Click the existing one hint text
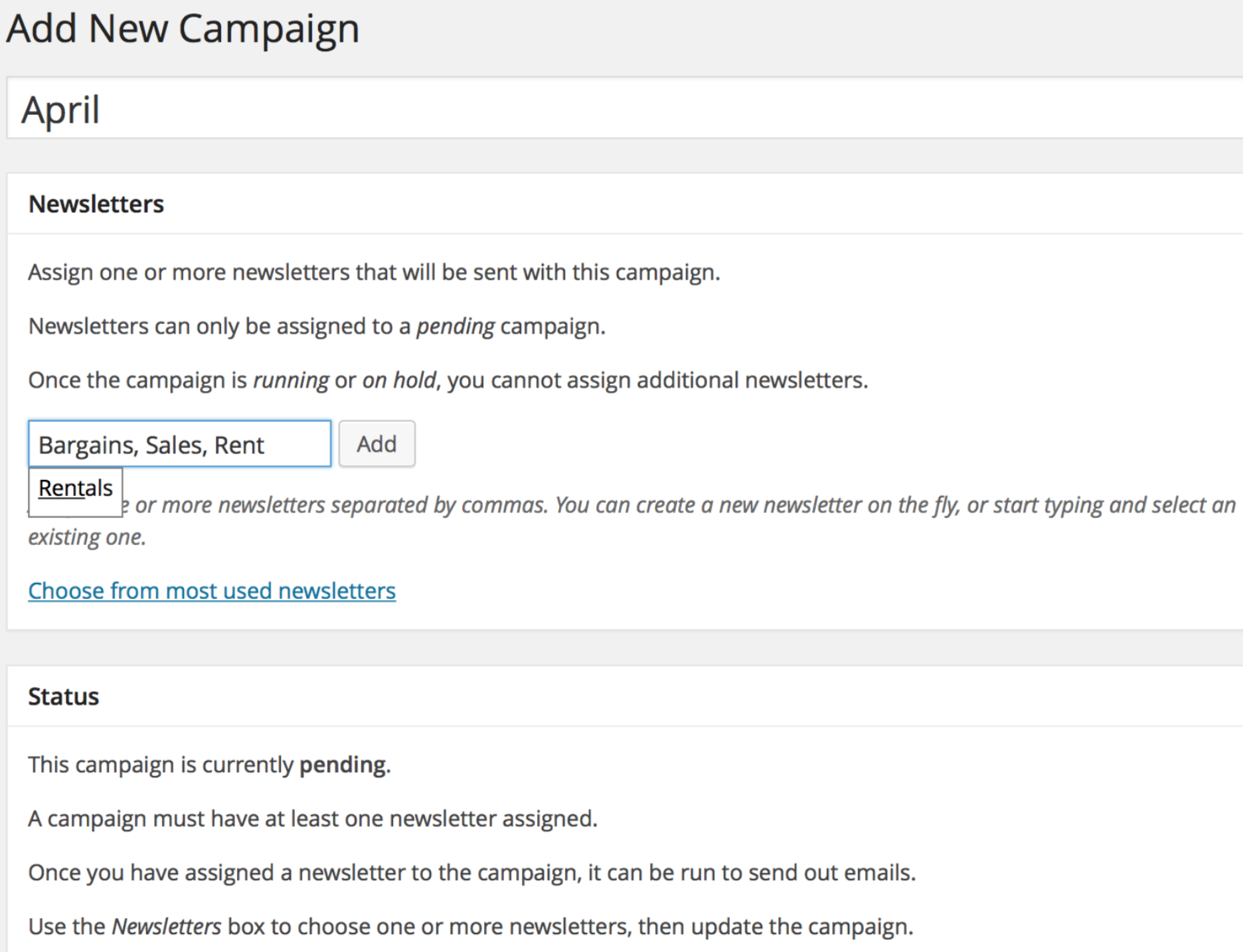Viewport: 1243px width, 952px height. click(x=86, y=536)
